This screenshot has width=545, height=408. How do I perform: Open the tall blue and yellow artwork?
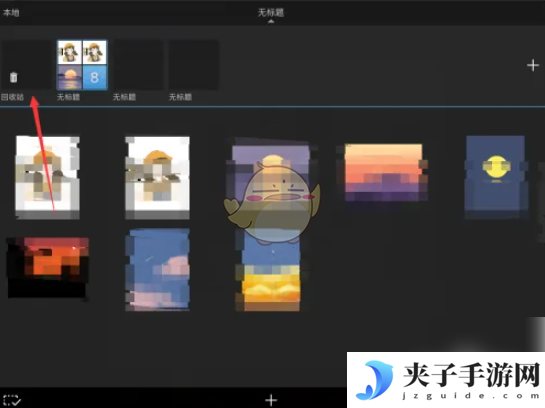coord(271,271)
